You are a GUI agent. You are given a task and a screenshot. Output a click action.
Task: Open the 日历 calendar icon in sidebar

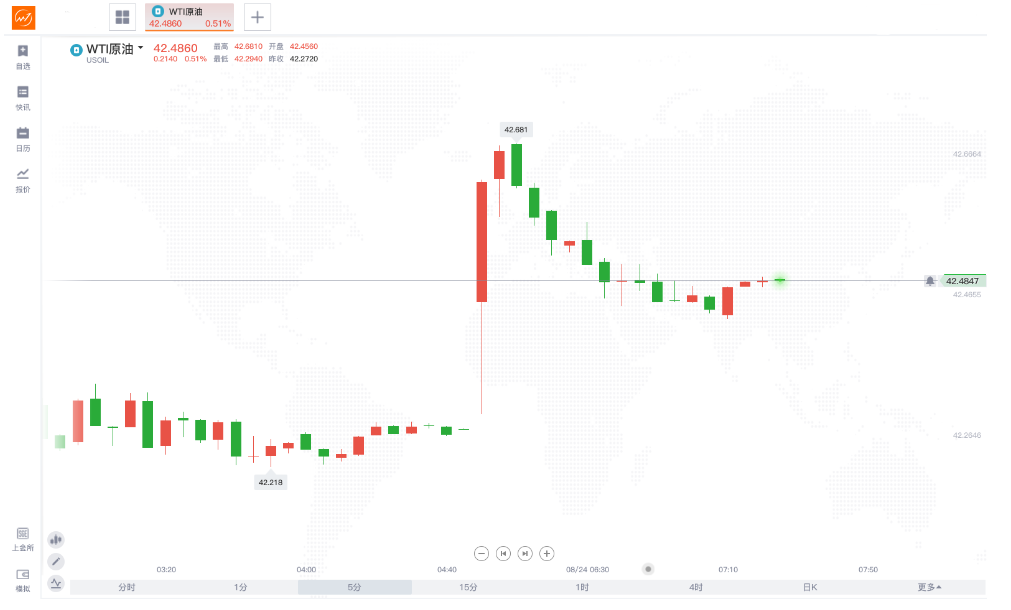[x=22, y=133]
